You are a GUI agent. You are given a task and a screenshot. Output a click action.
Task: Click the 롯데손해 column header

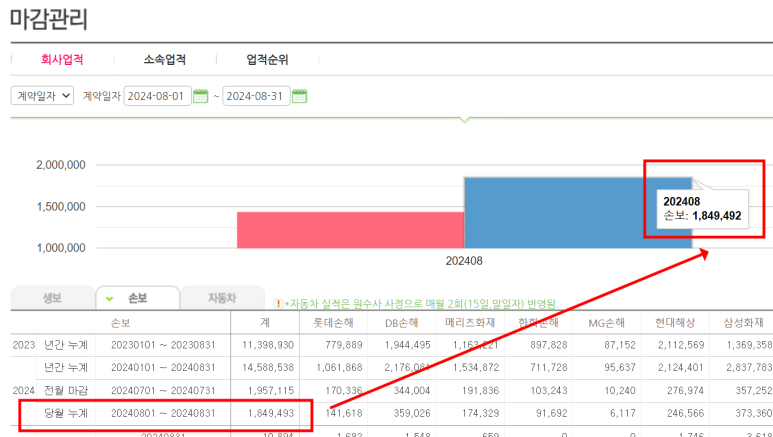(334, 323)
